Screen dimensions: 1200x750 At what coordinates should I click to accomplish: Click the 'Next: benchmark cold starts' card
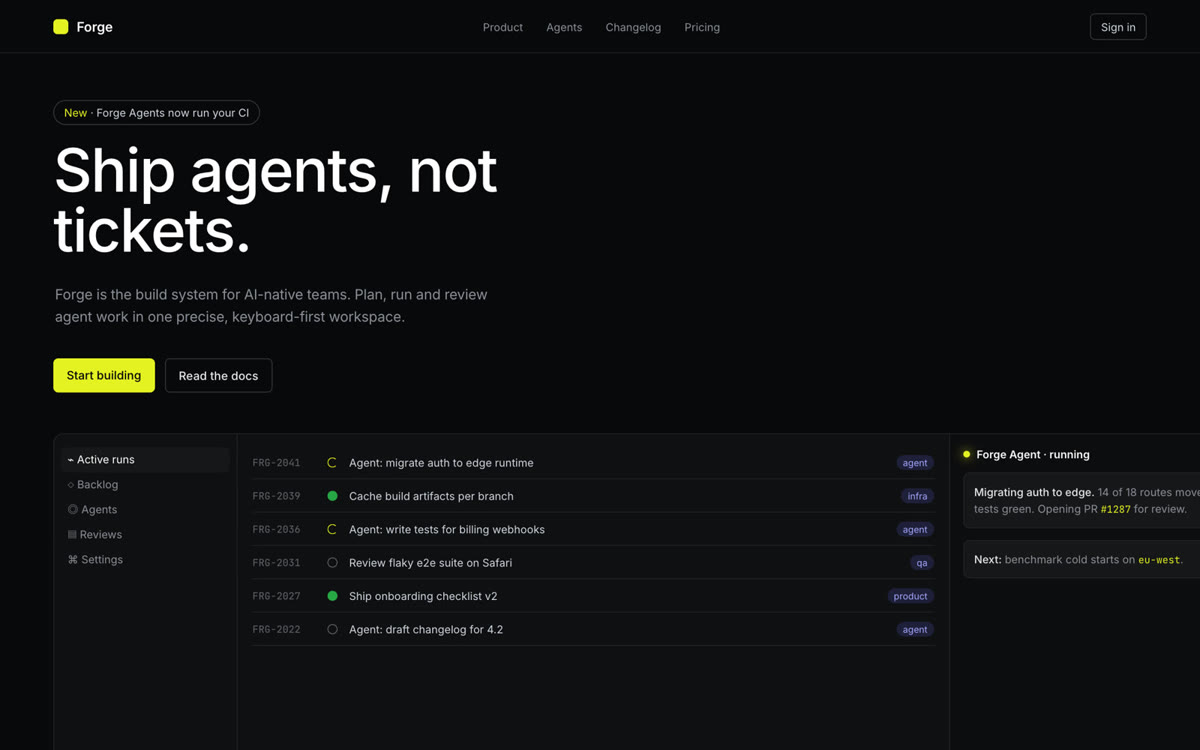tap(1082, 559)
